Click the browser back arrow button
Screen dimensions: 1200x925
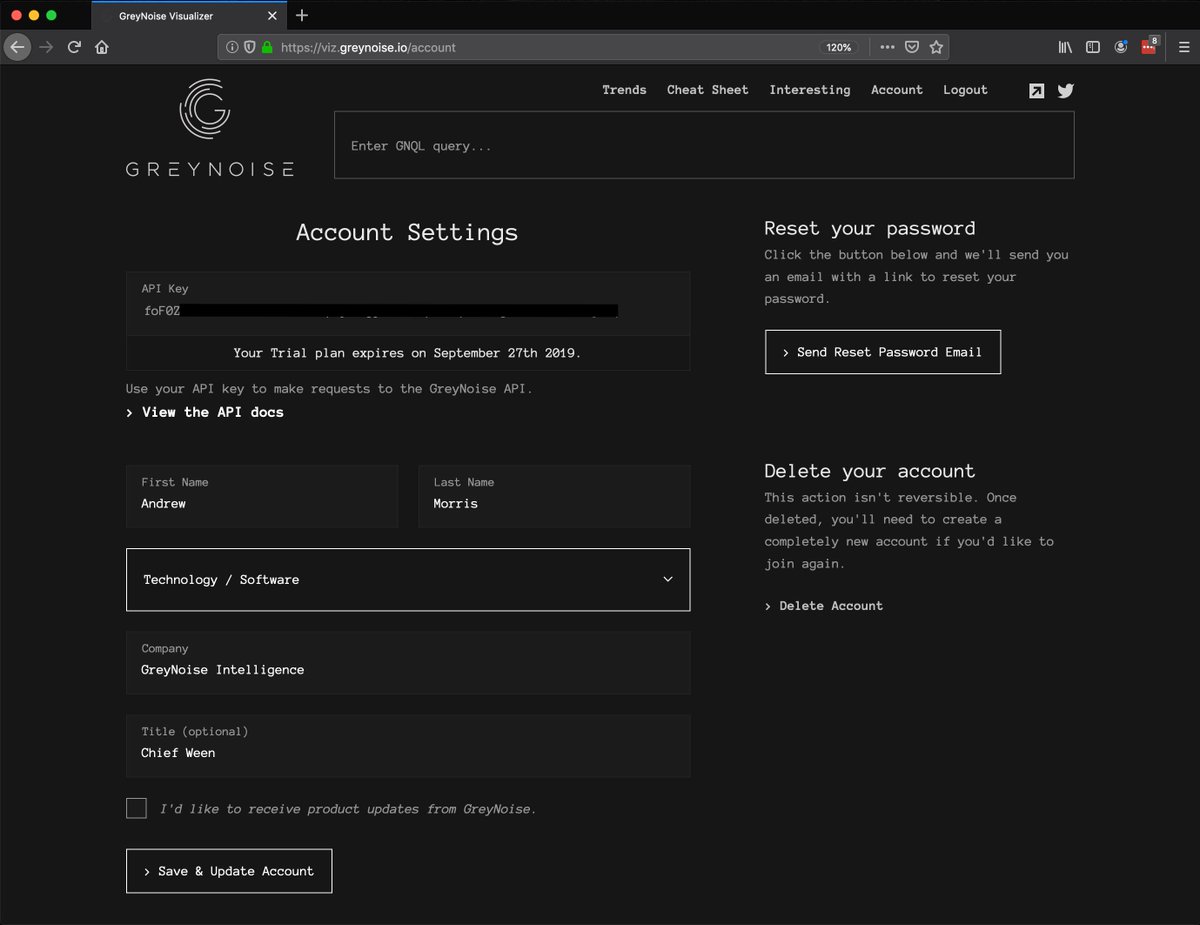click(17, 47)
